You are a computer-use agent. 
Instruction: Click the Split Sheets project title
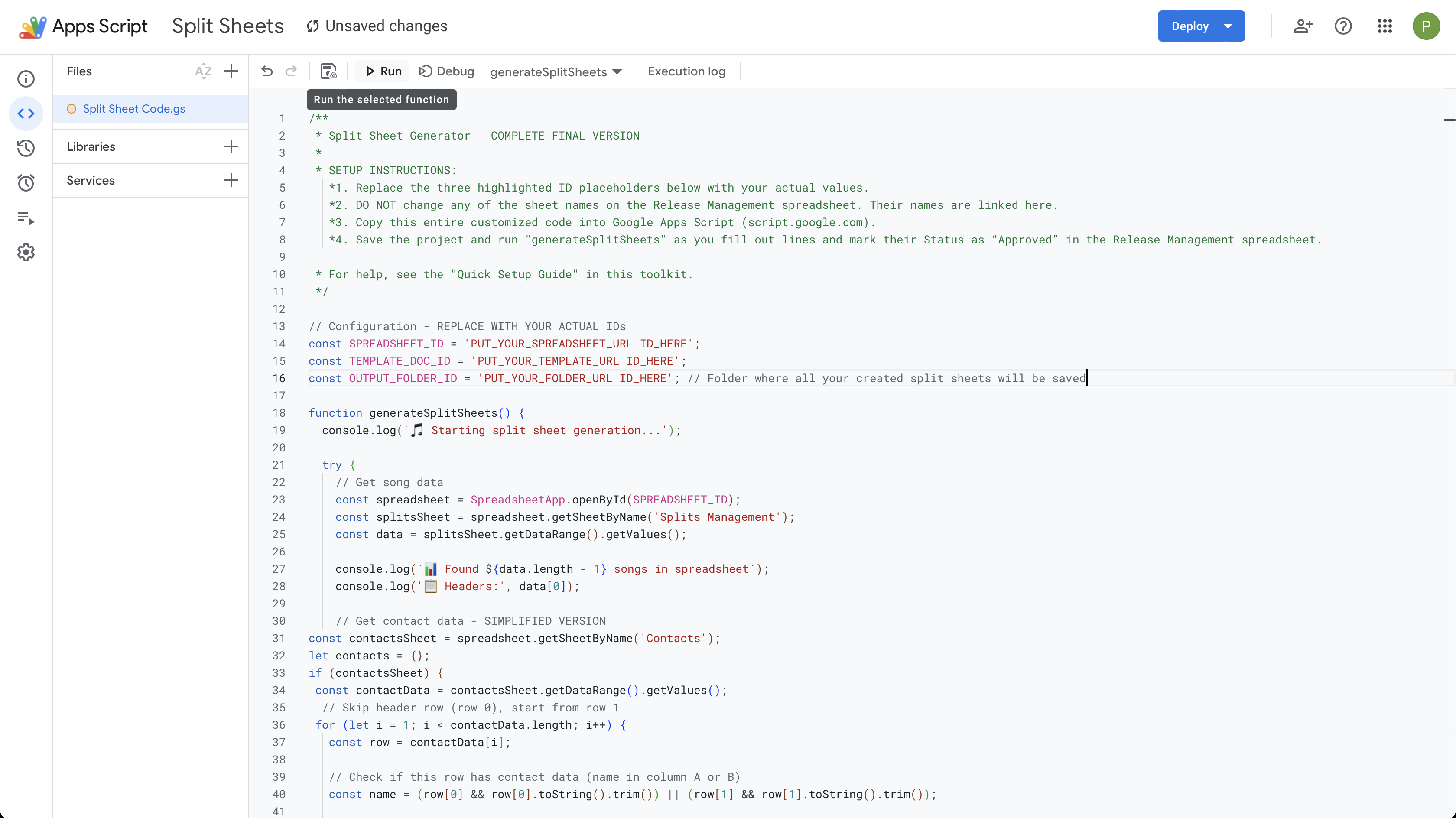[227, 26]
